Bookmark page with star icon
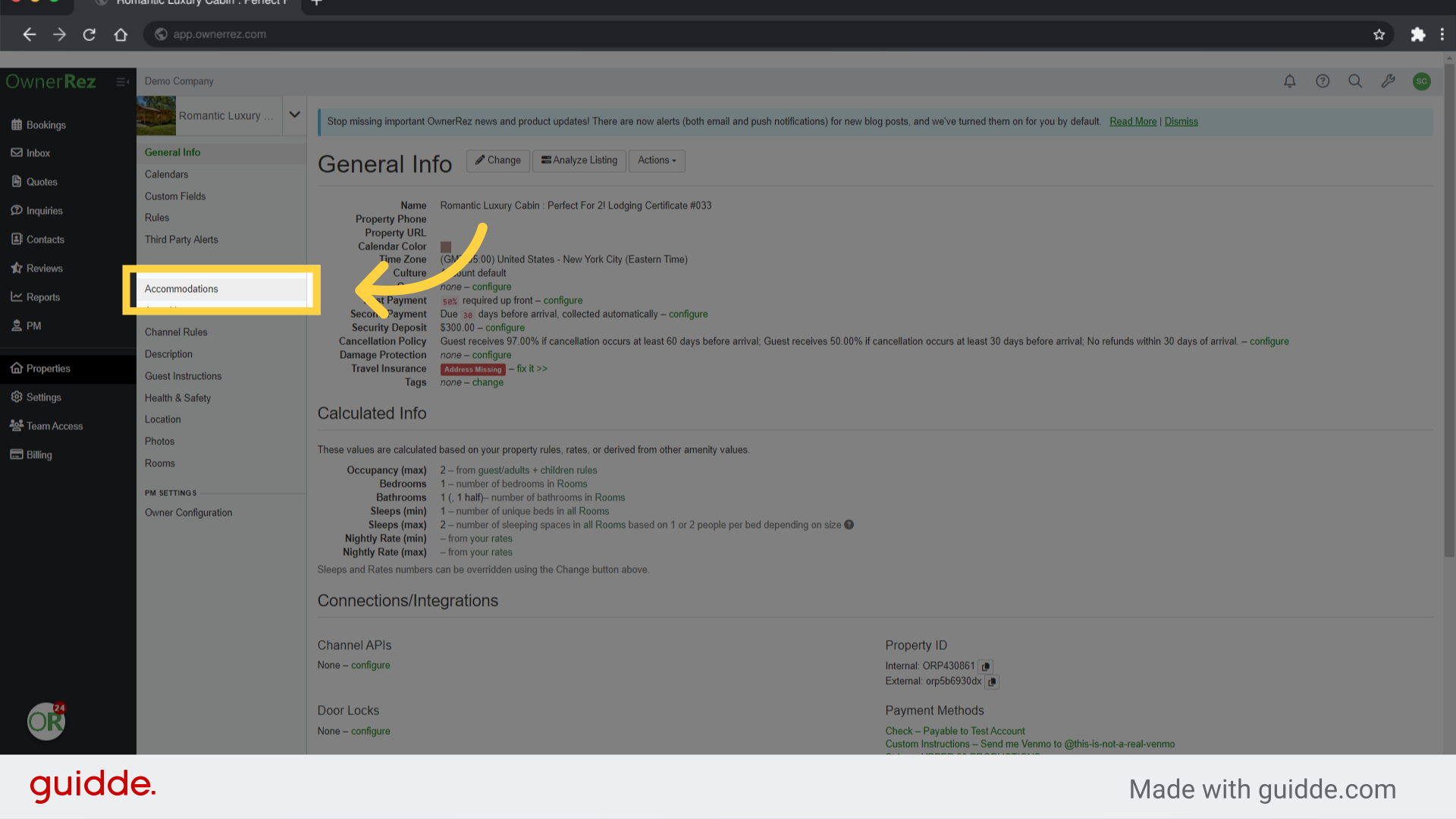Image resolution: width=1456 pixels, height=819 pixels. coord(1379,34)
